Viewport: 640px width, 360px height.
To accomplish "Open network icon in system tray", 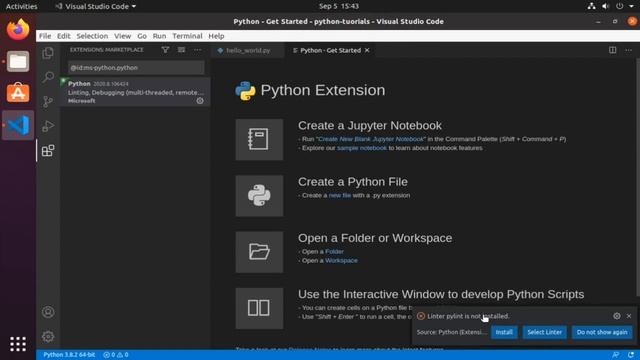I will click(x=591, y=6).
